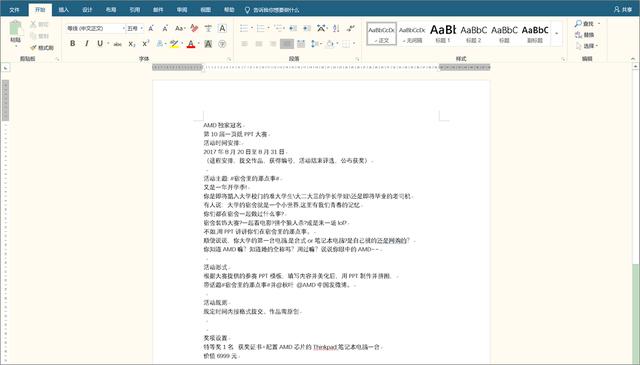Decrease font size with the shrink font icon

[165, 28]
